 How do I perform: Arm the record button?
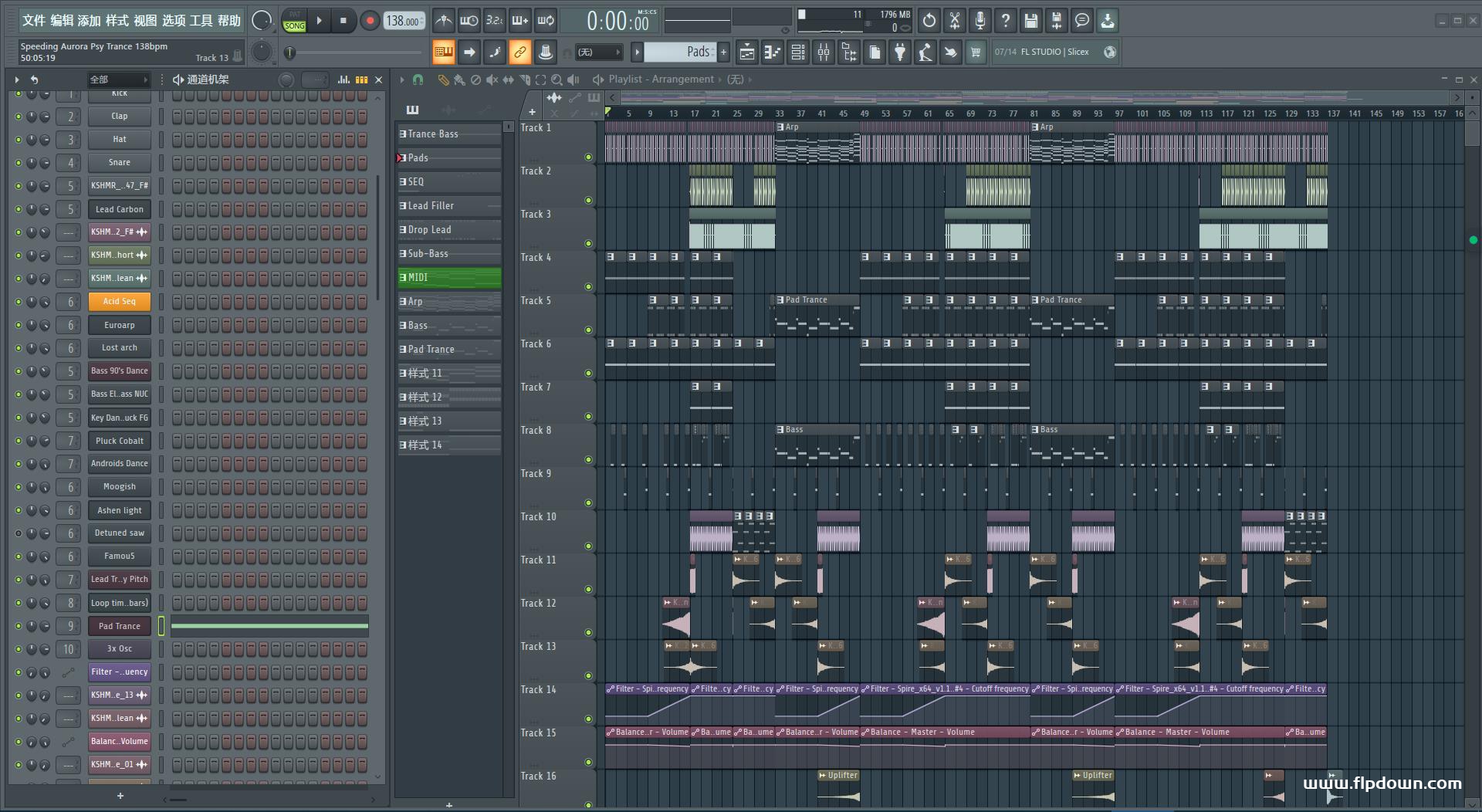(x=370, y=21)
